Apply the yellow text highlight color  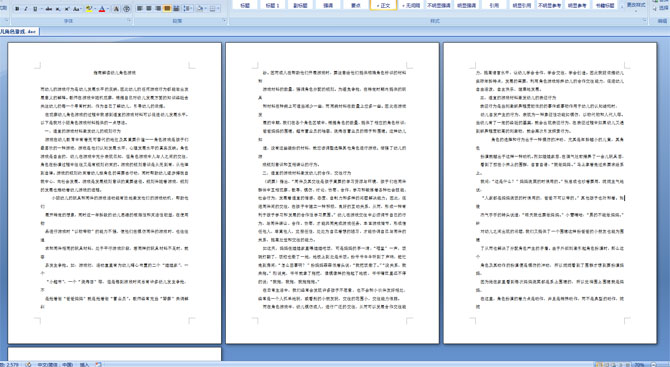(88, 9)
